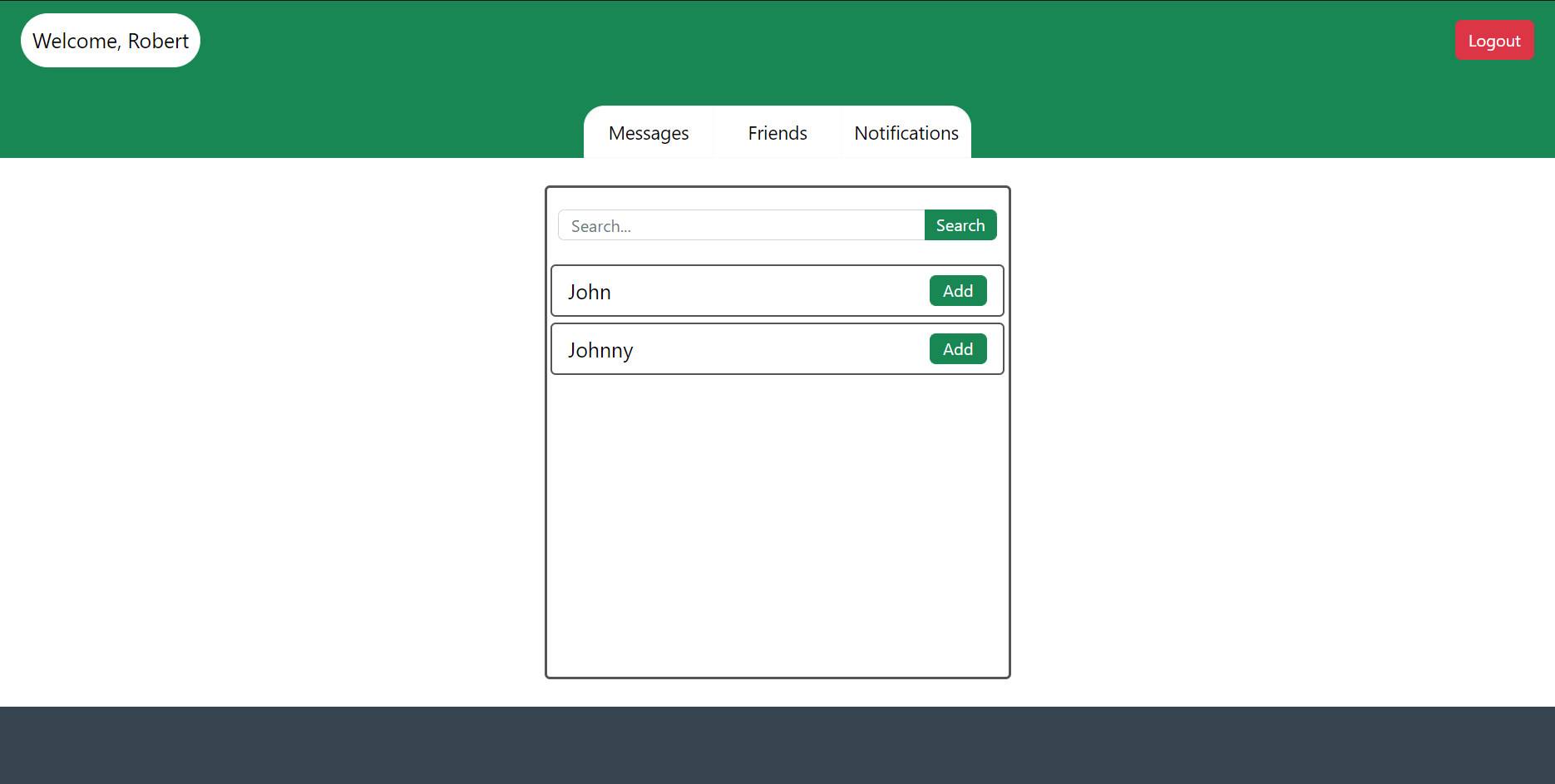
Task: Click the dark footer area
Action: tap(777, 745)
